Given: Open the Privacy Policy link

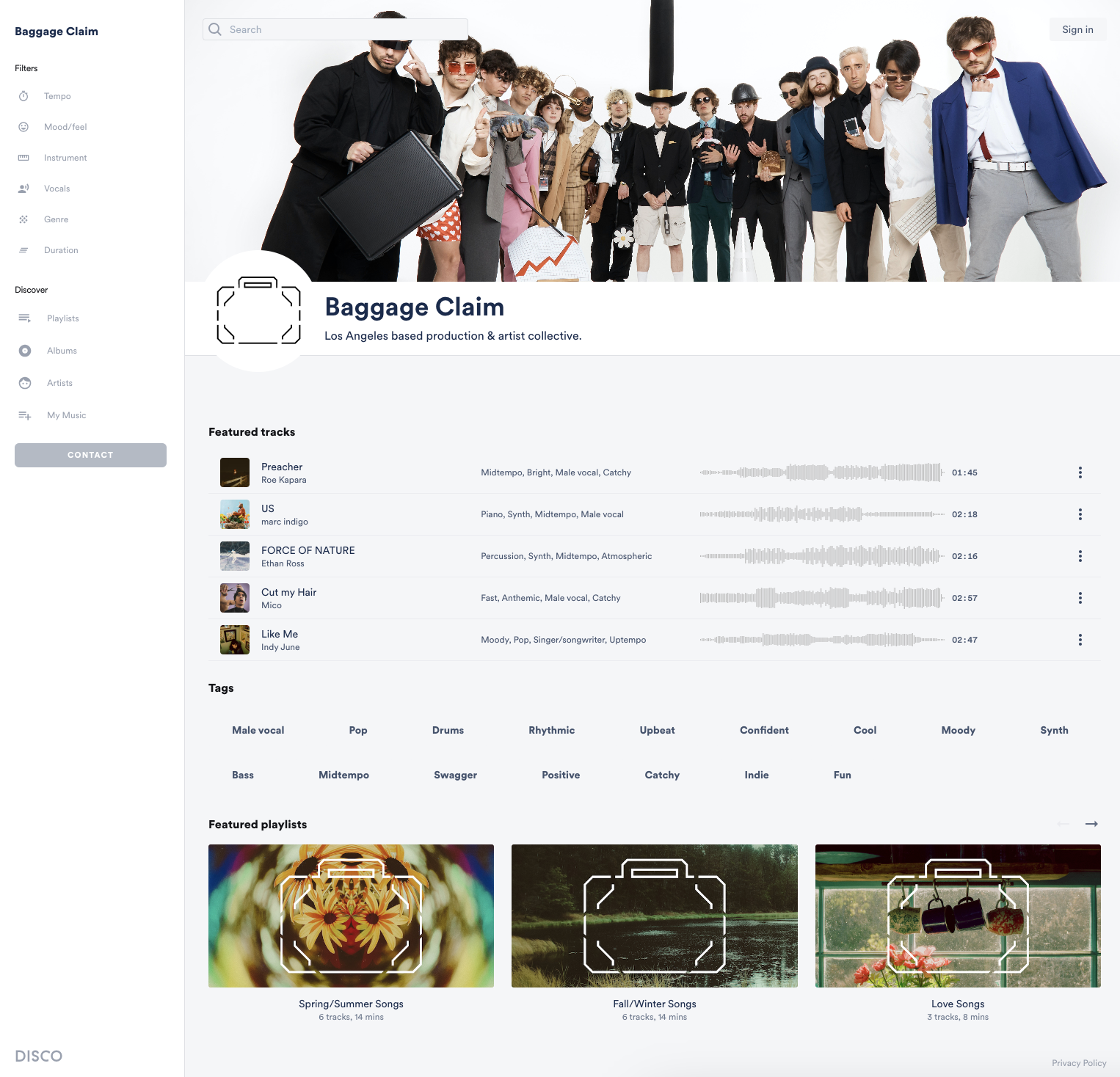Looking at the screenshot, I should point(1079,1063).
